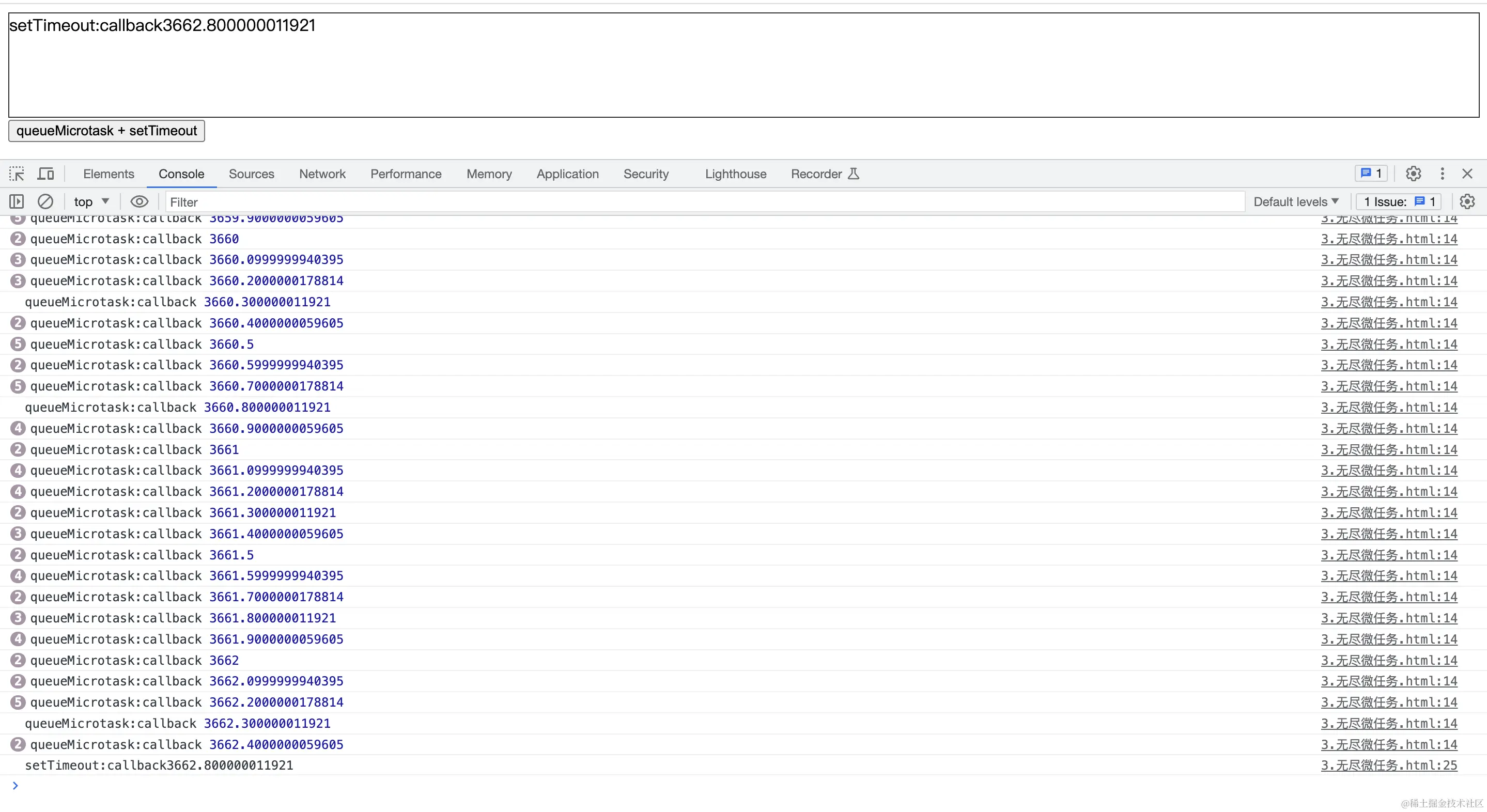The width and height of the screenshot is (1487, 812).
Task: Close the DevTools panel
Action: coord(1467,174)
